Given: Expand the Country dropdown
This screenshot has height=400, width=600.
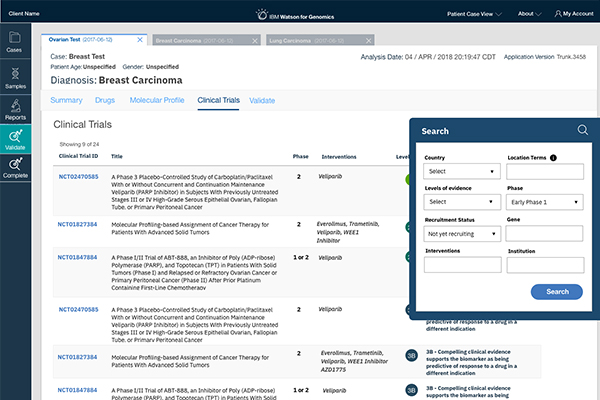Looking at the screenshot, I should pyautogui.click(x=461, y=172).
